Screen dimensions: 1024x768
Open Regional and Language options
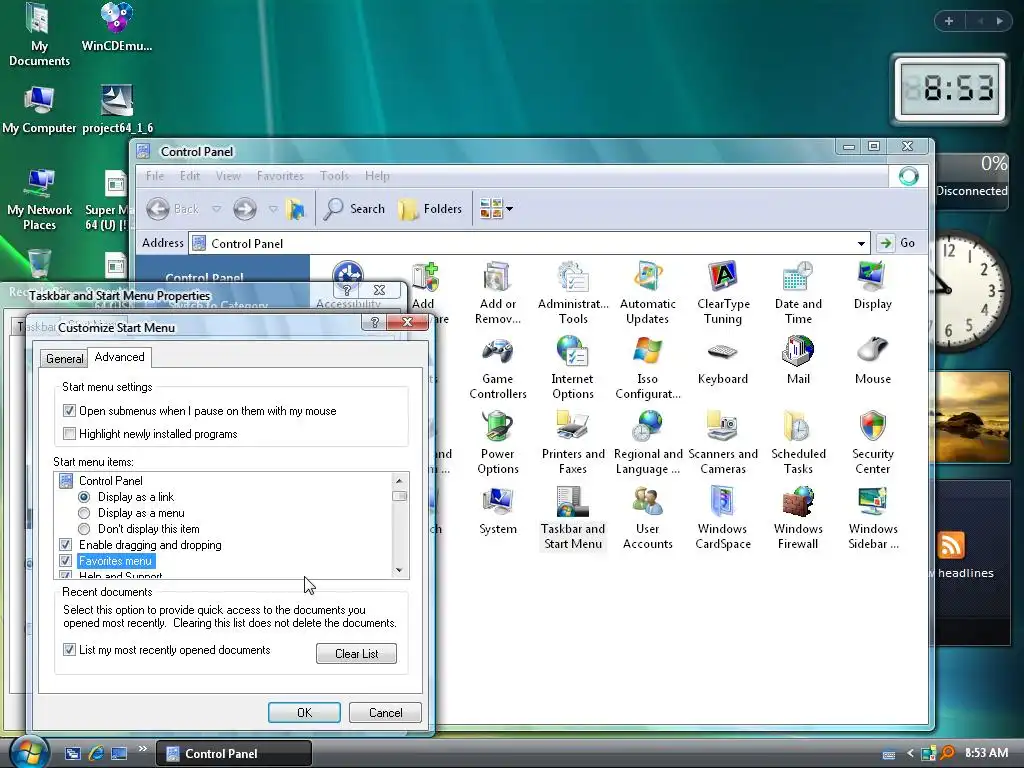[647, 443]
